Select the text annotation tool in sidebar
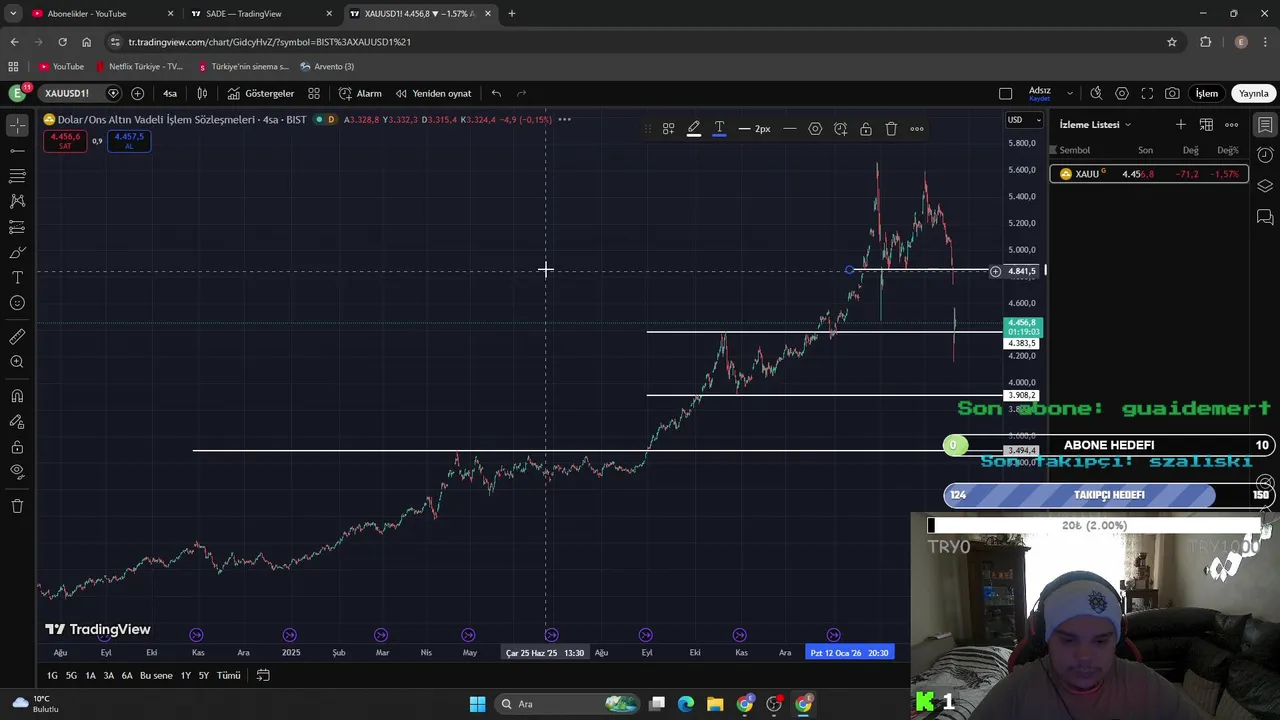This screenshot has height=720, width=1280. tap(17, 277)
